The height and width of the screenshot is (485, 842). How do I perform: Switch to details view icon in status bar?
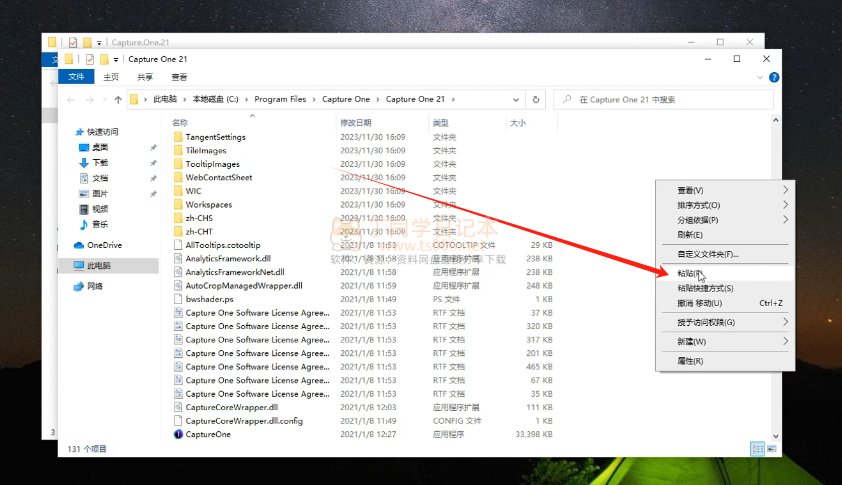click(757, 450)
